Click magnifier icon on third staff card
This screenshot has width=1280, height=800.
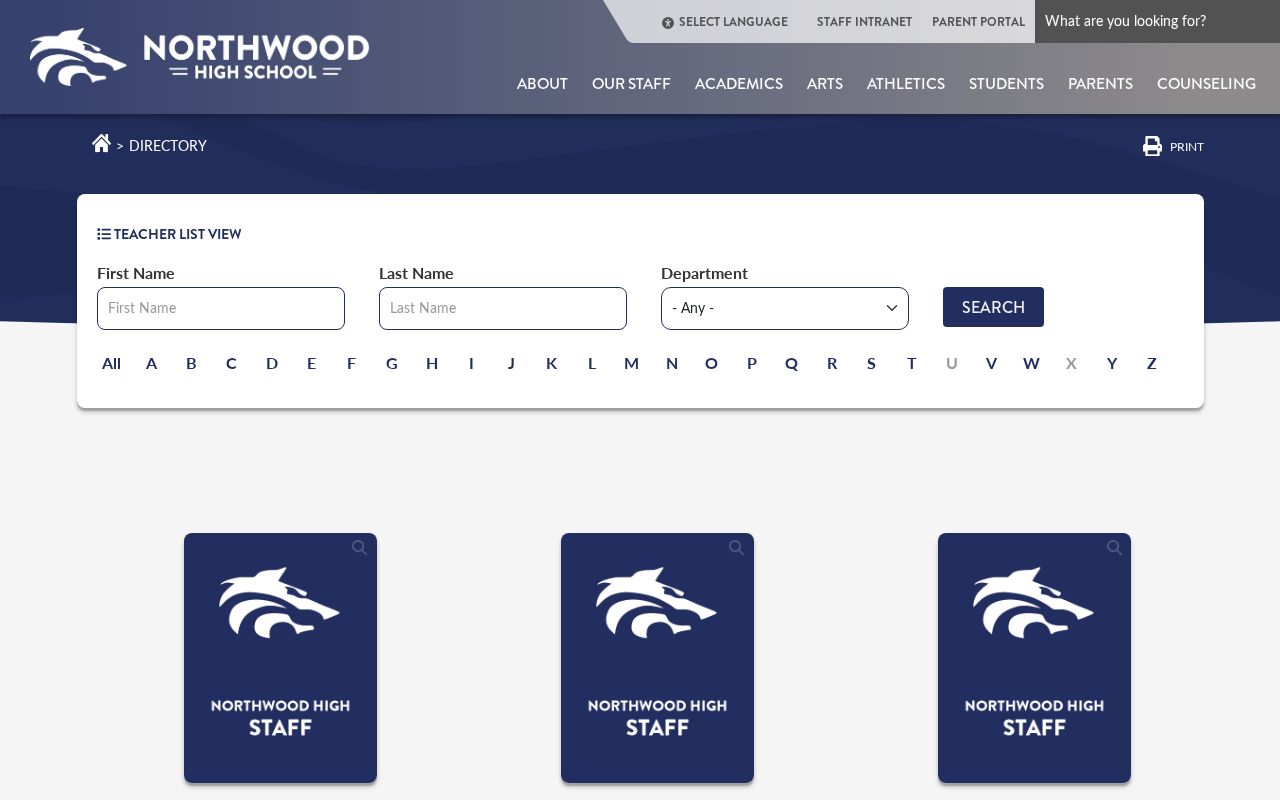[1114, 548]
